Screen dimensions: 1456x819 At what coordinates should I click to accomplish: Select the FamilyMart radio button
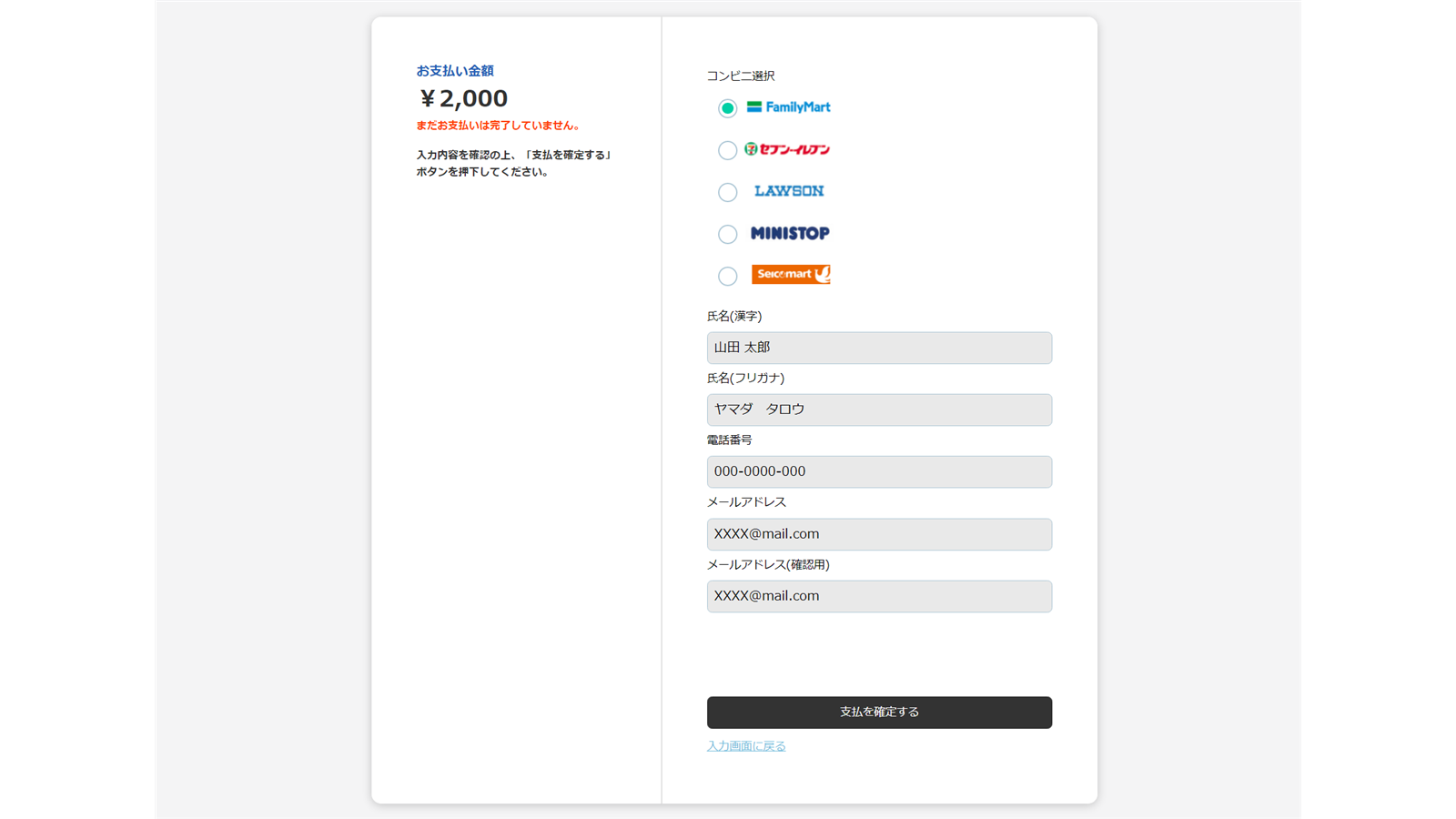tap(727, 108)
